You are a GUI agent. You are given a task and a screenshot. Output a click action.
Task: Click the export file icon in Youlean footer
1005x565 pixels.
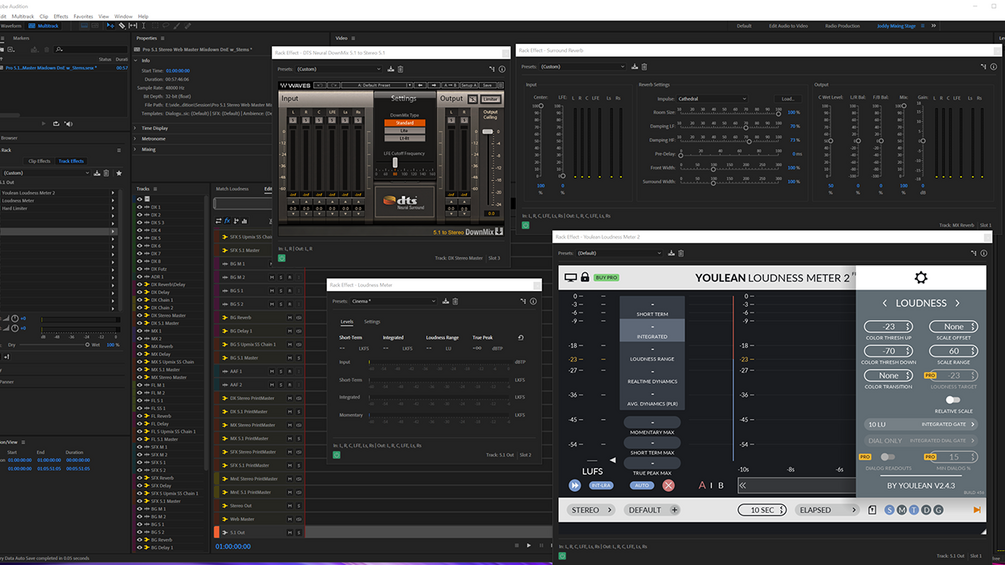tap(872, 510)
